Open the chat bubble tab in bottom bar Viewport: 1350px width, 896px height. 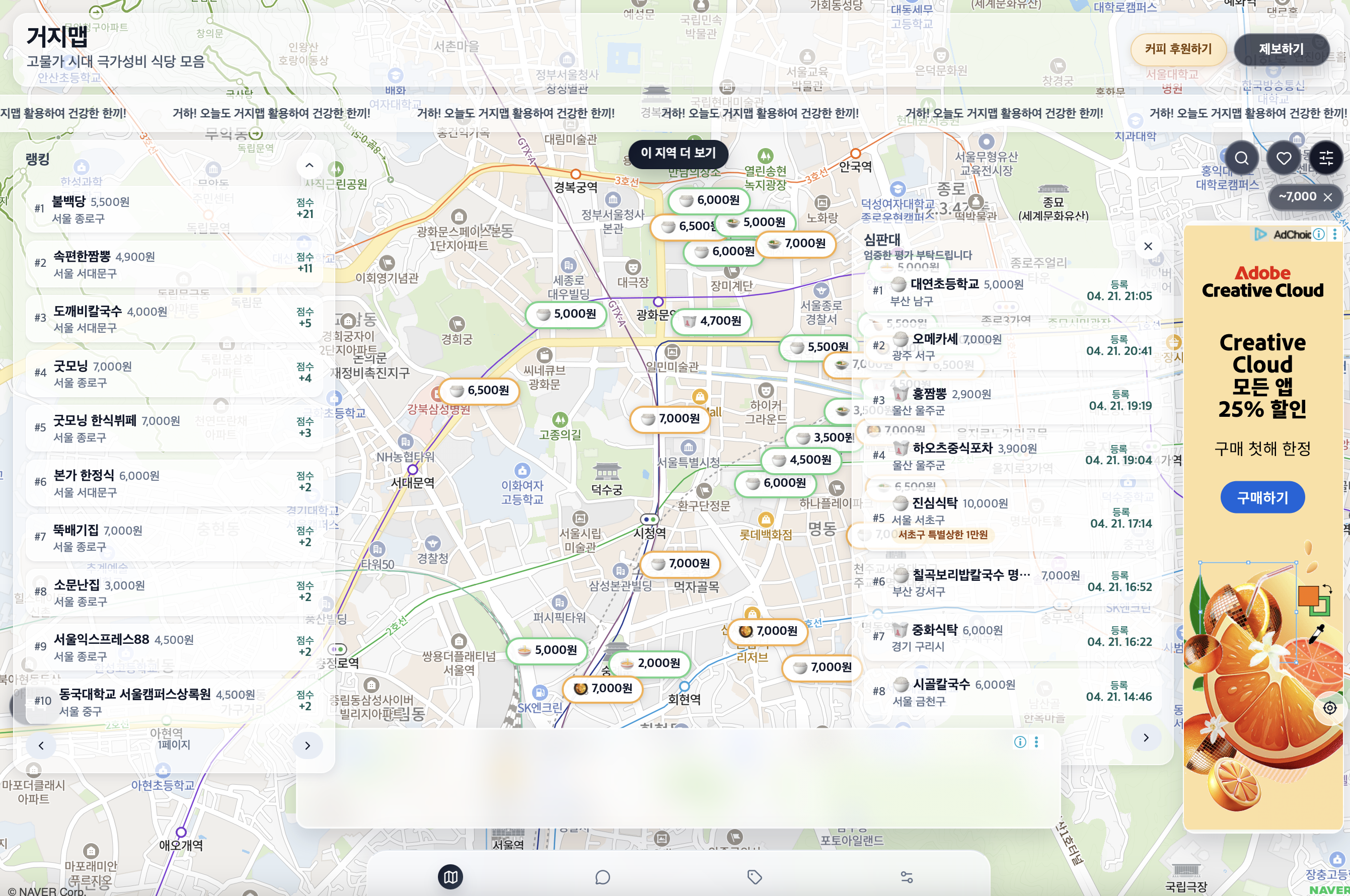pos(602,877)
